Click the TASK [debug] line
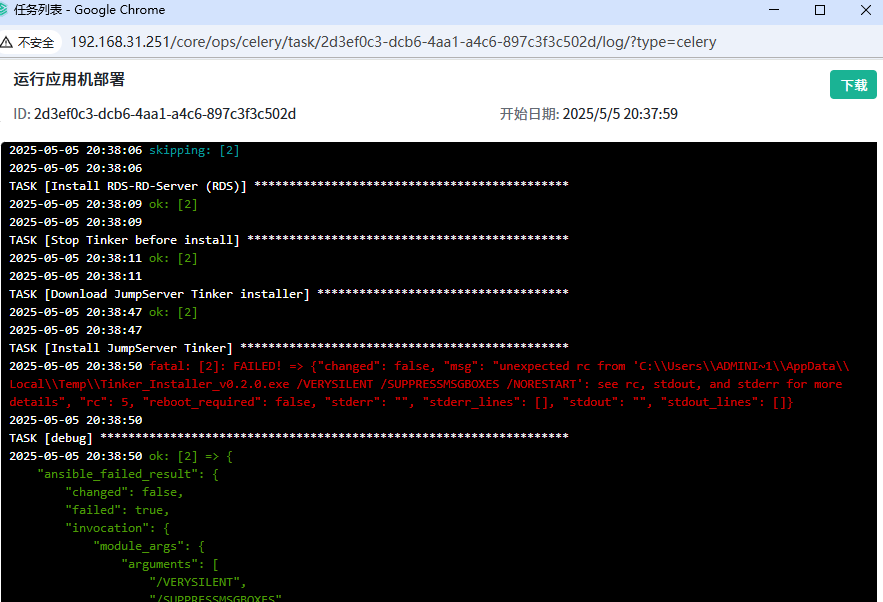883x602 pixels. coord(288,438)
